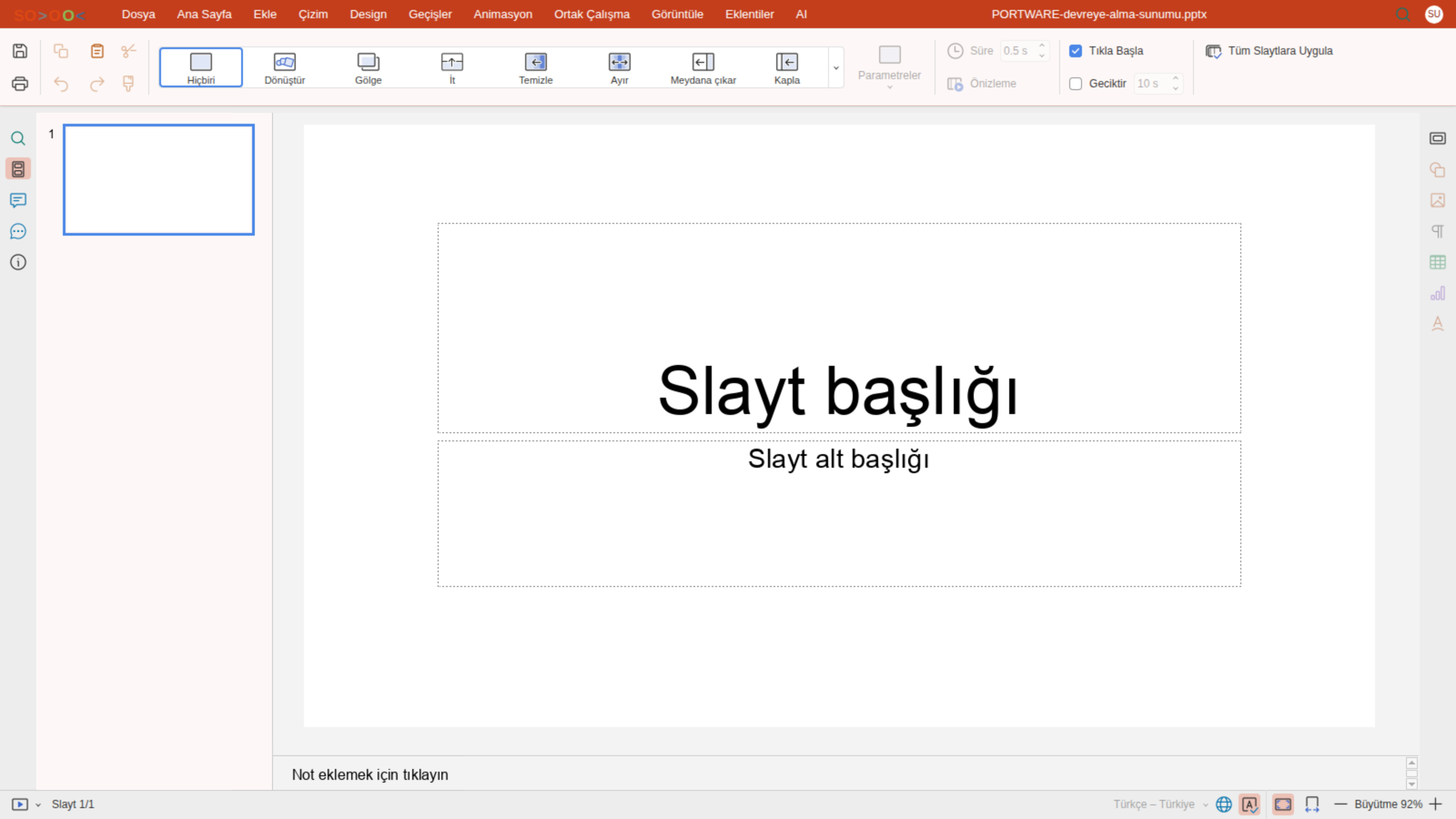Viewport: 1456px width, 819px height.
Task: Click the Undo arrow
Action: click(x=61, y=84)
